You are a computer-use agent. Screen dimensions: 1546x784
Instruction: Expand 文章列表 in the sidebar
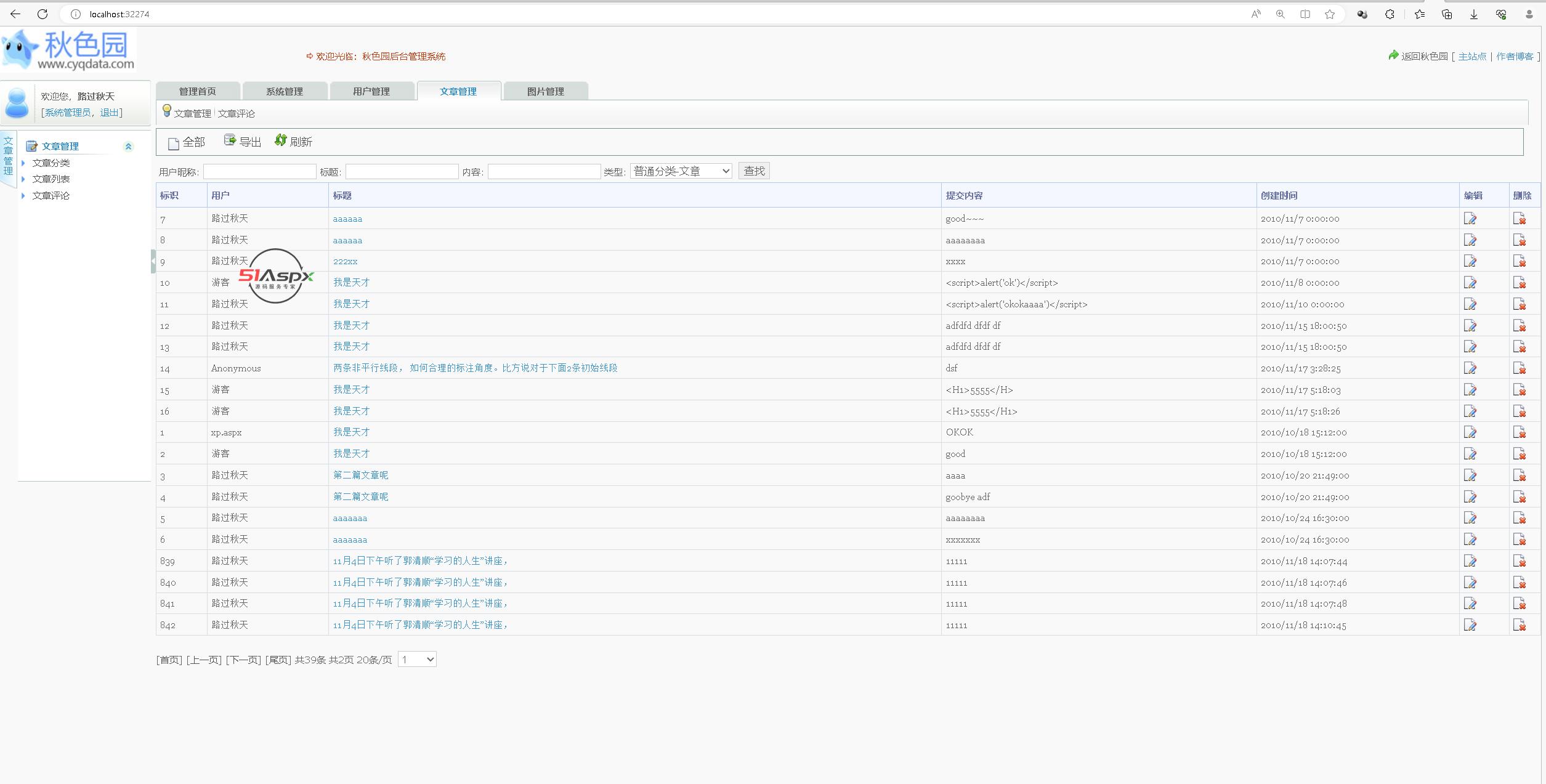click(51, 179)
